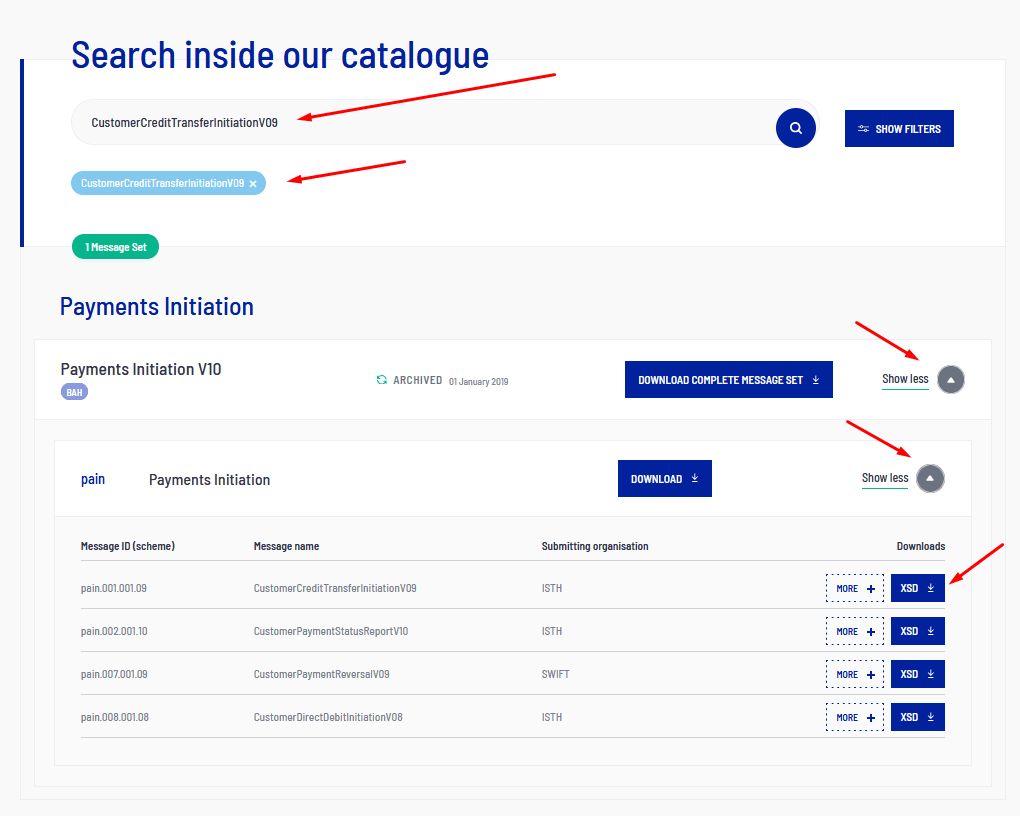Collapse Payments Initiation V10 with round arrow
Image resolution: width=1020 pixels, height=816 pixels.
click(950, 379)
